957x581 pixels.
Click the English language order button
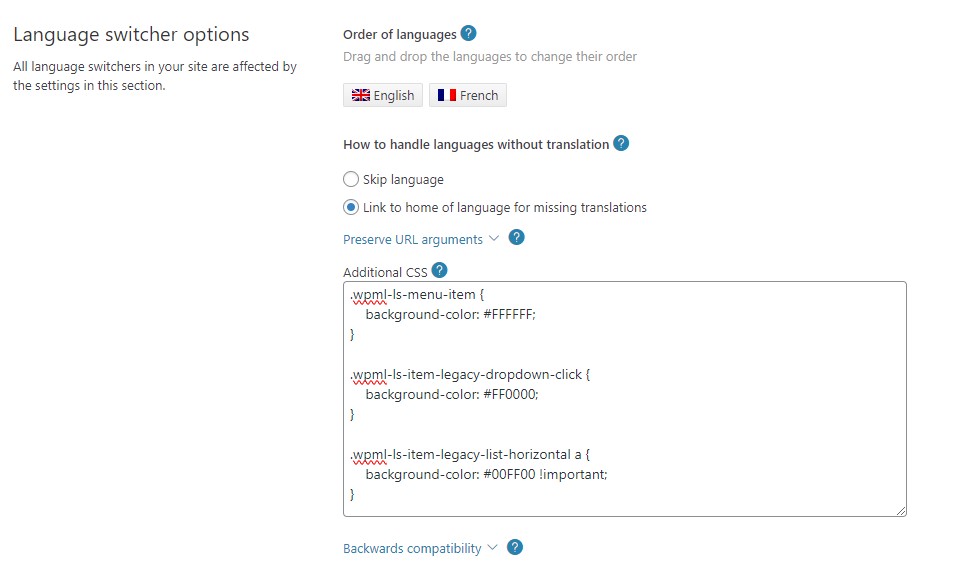[x=383, y=95]
